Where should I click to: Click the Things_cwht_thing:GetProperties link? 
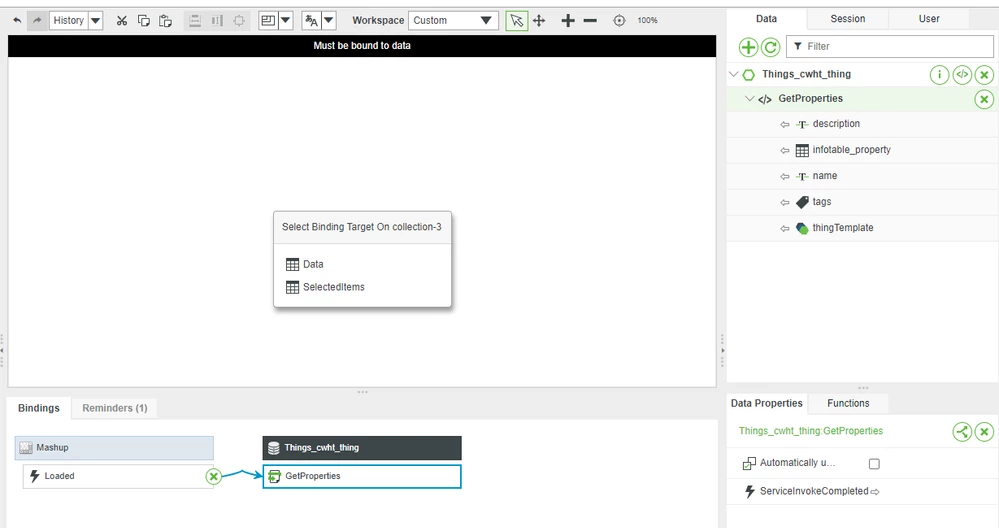click(811, 431)
